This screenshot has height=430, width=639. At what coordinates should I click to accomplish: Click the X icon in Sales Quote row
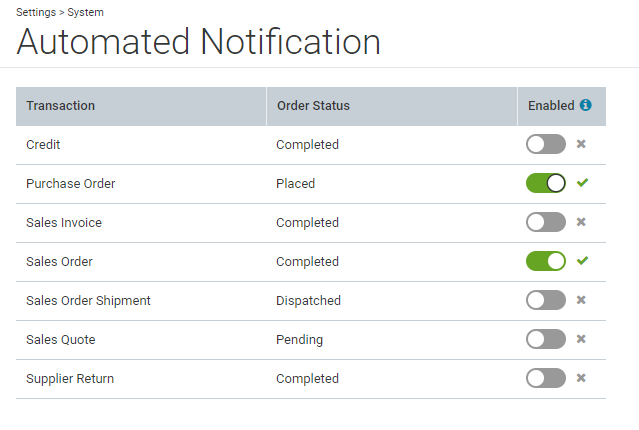point(581,339)
